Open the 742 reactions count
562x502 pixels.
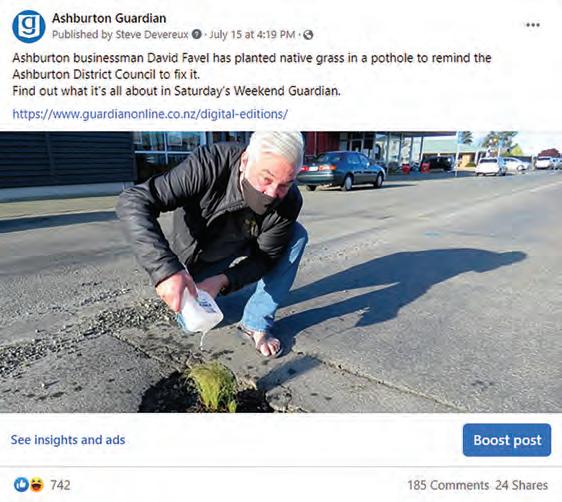click(x=60, y=485)
